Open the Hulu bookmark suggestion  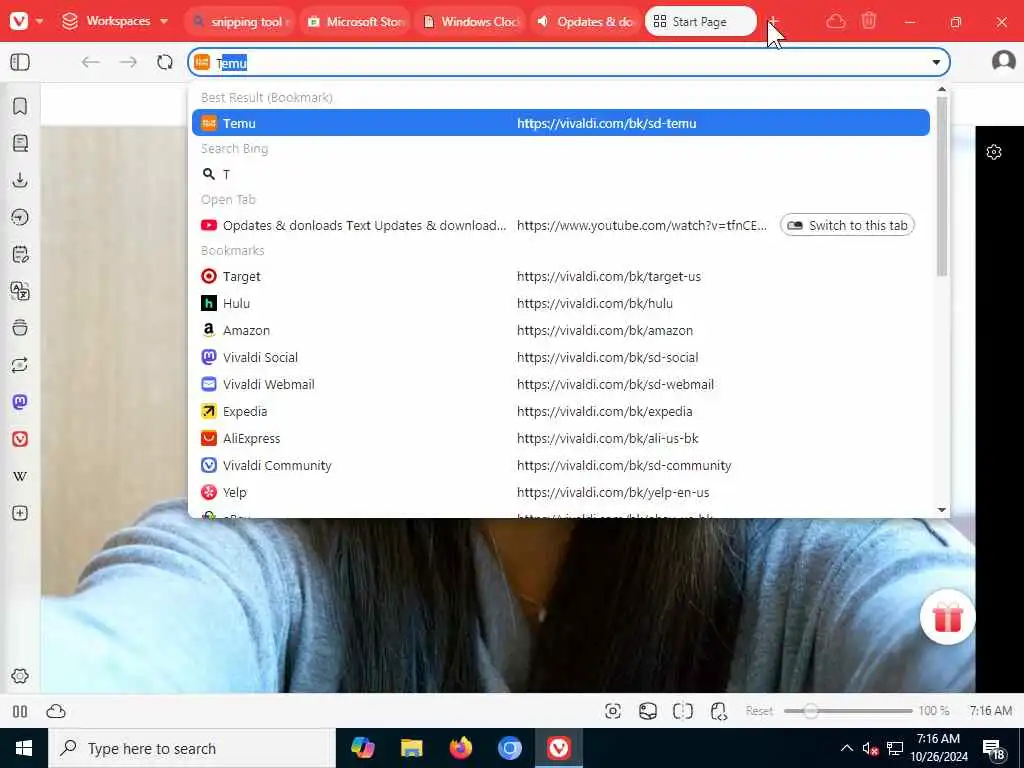560,303
